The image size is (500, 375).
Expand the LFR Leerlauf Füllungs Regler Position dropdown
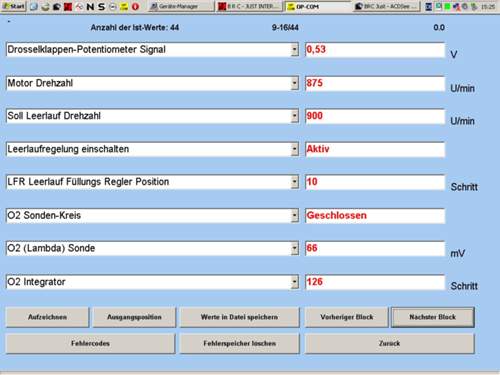click(295, 182)
